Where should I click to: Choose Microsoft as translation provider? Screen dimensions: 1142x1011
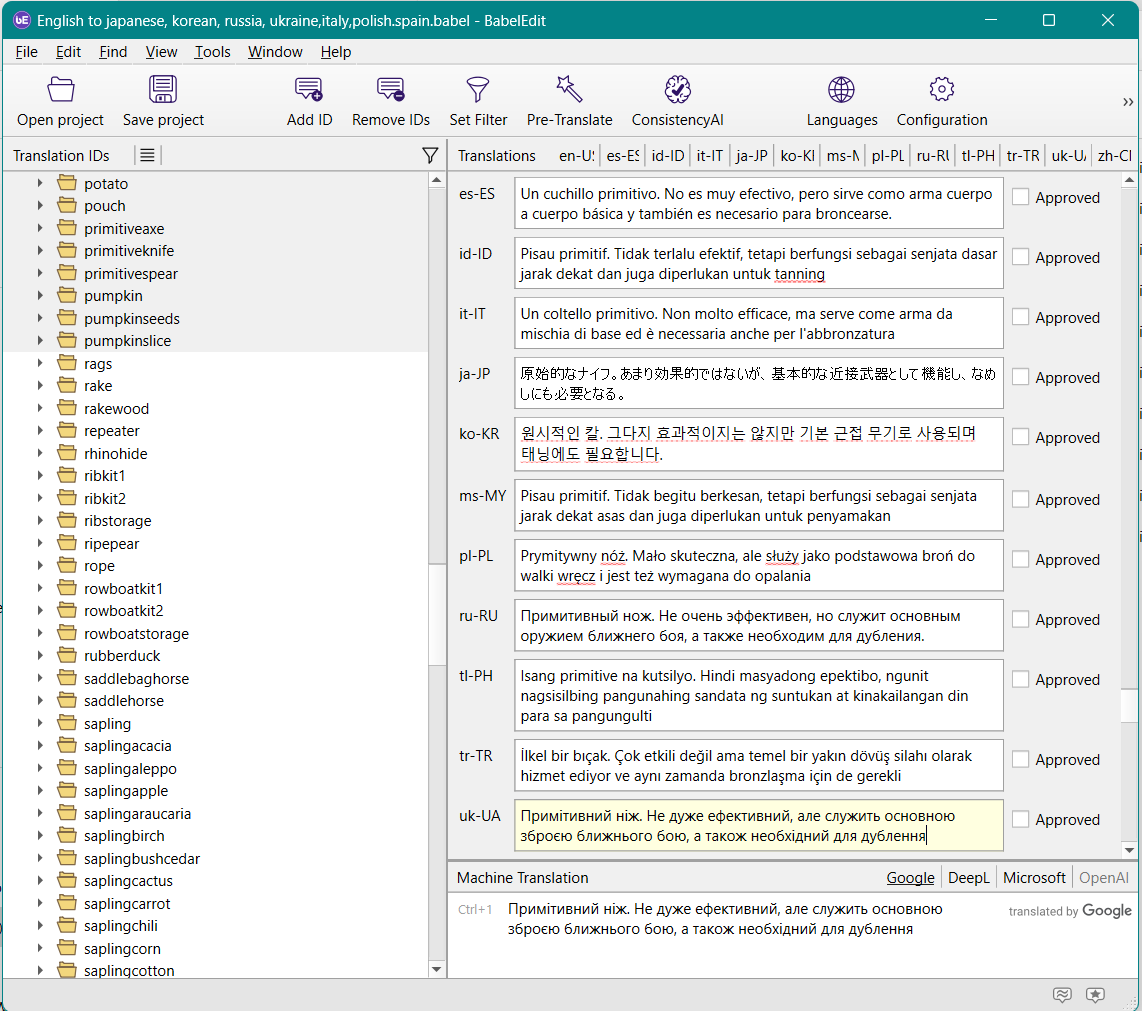(1034, 878)
